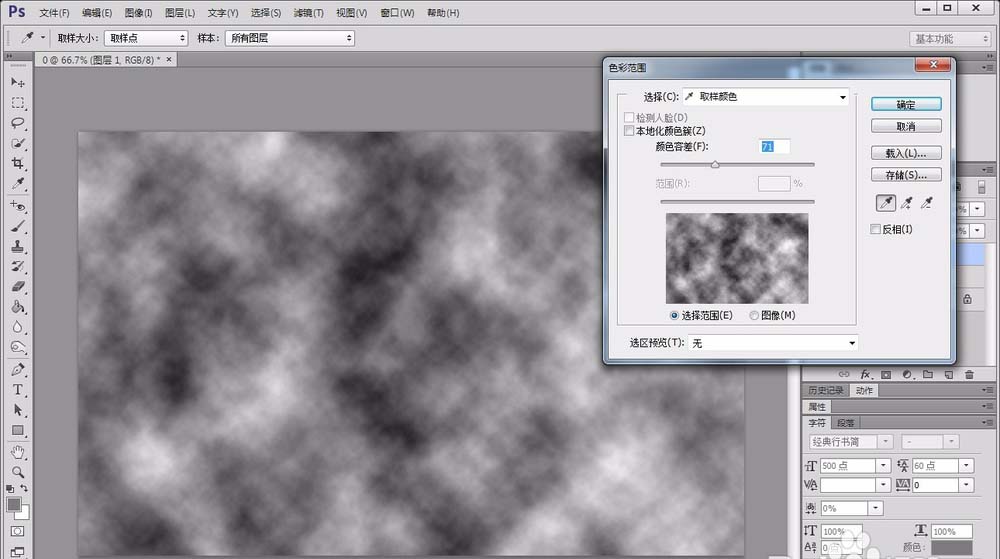Open the 选区预览 dropdown
Screen dimensions: 1000x559
click(773, 343)
